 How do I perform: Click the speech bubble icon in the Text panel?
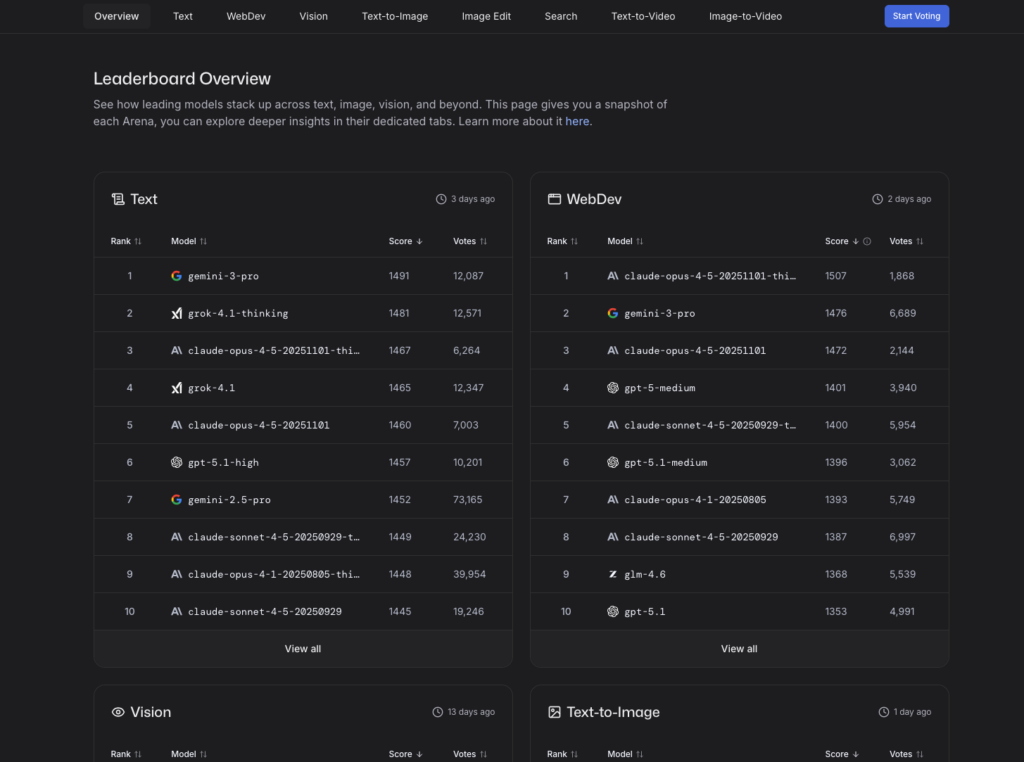pyautogui.click(x=118, y=199)
